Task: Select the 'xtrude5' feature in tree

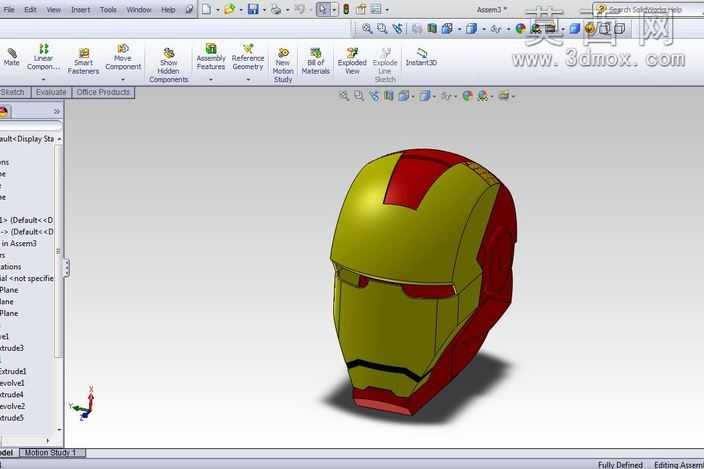Action: click(x=12, y=418)
